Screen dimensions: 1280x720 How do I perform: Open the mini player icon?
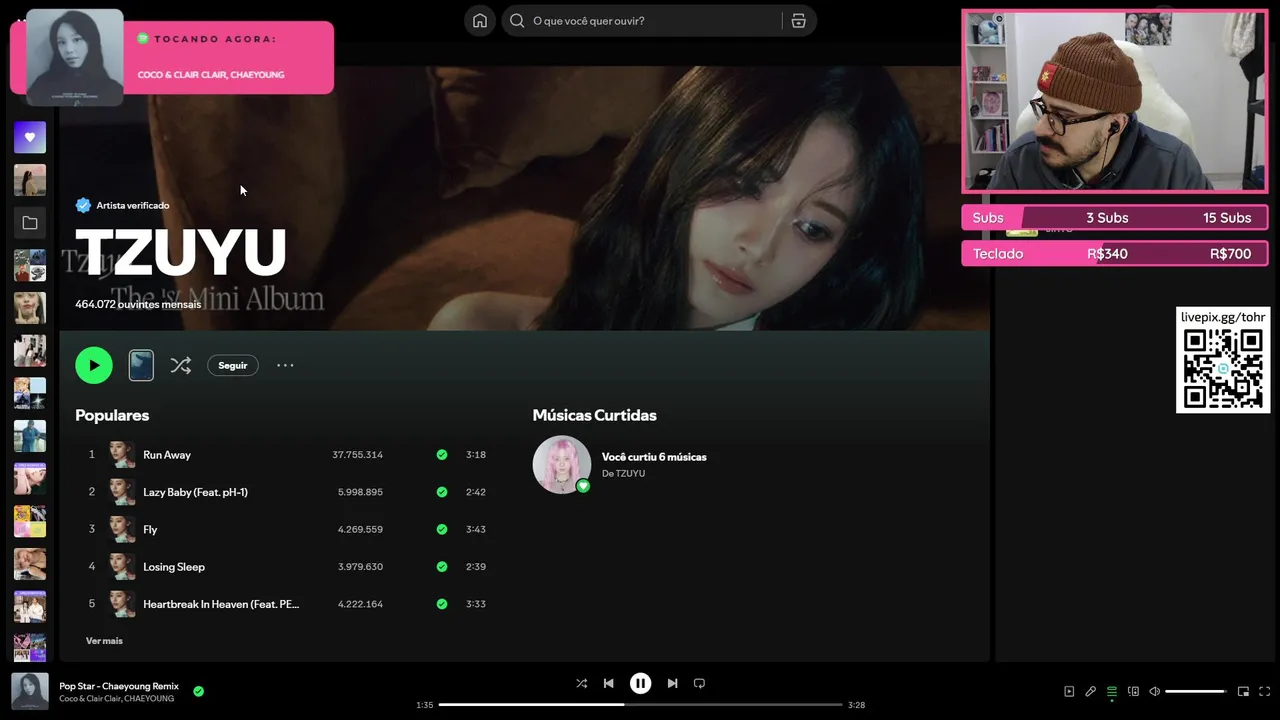(x=1243, y=691)
